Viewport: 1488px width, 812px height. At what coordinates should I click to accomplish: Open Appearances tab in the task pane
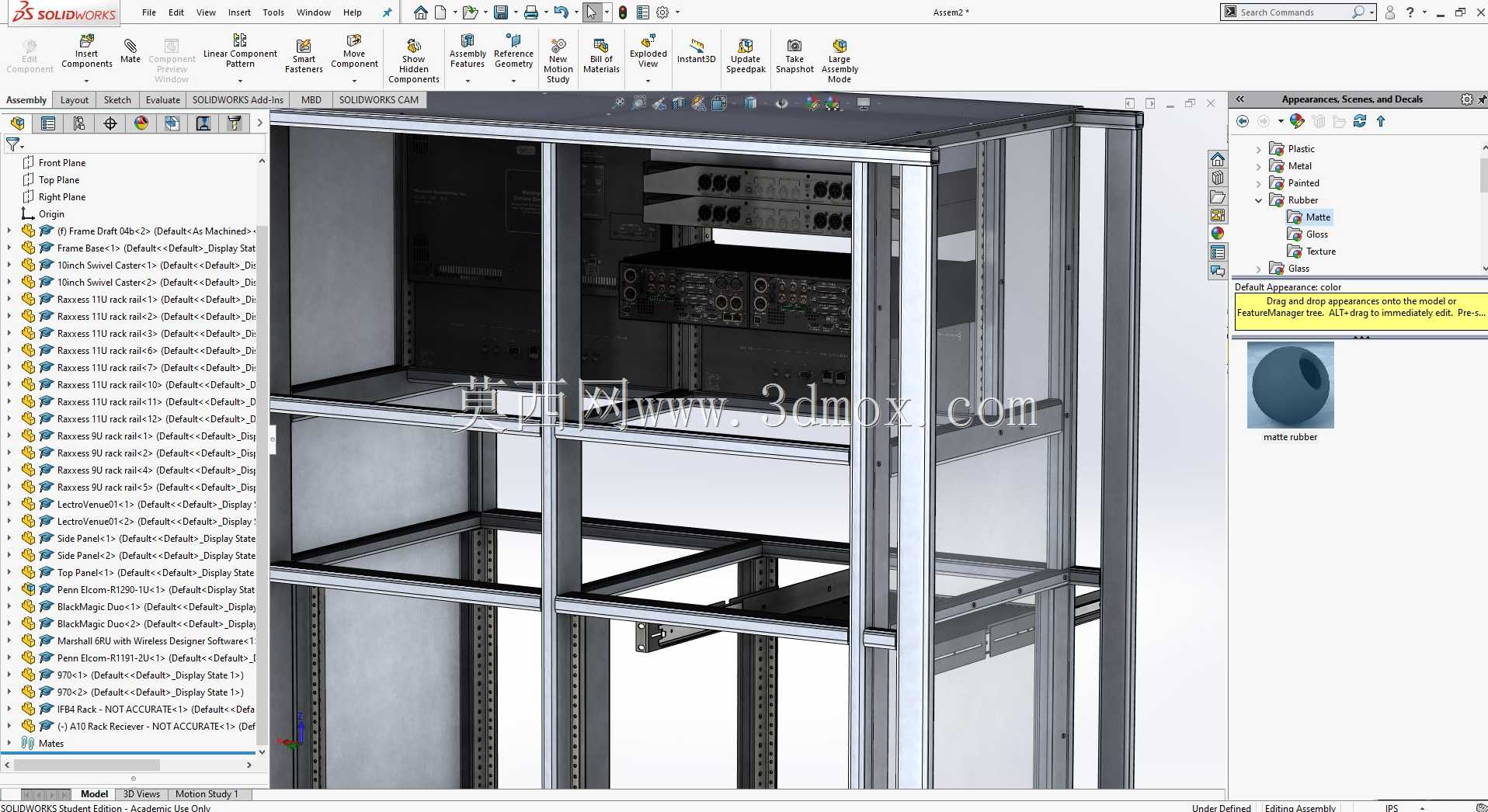pos(1218,234)
